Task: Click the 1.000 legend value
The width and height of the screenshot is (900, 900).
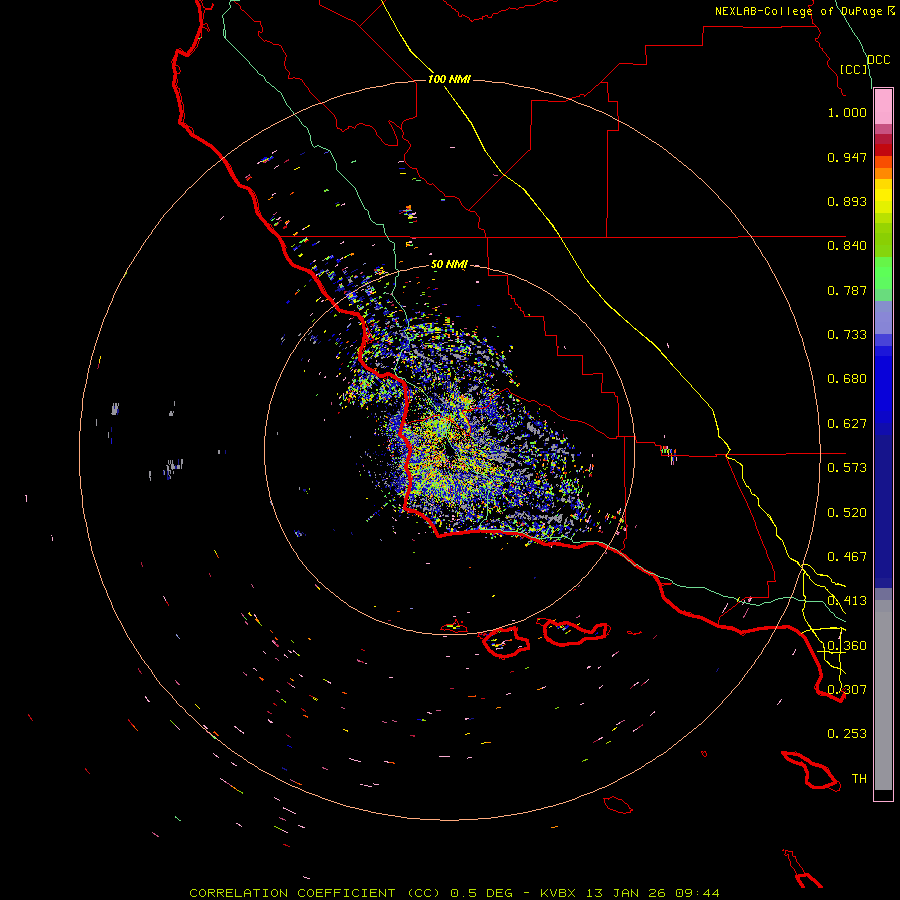Action: tap(847, 112)
